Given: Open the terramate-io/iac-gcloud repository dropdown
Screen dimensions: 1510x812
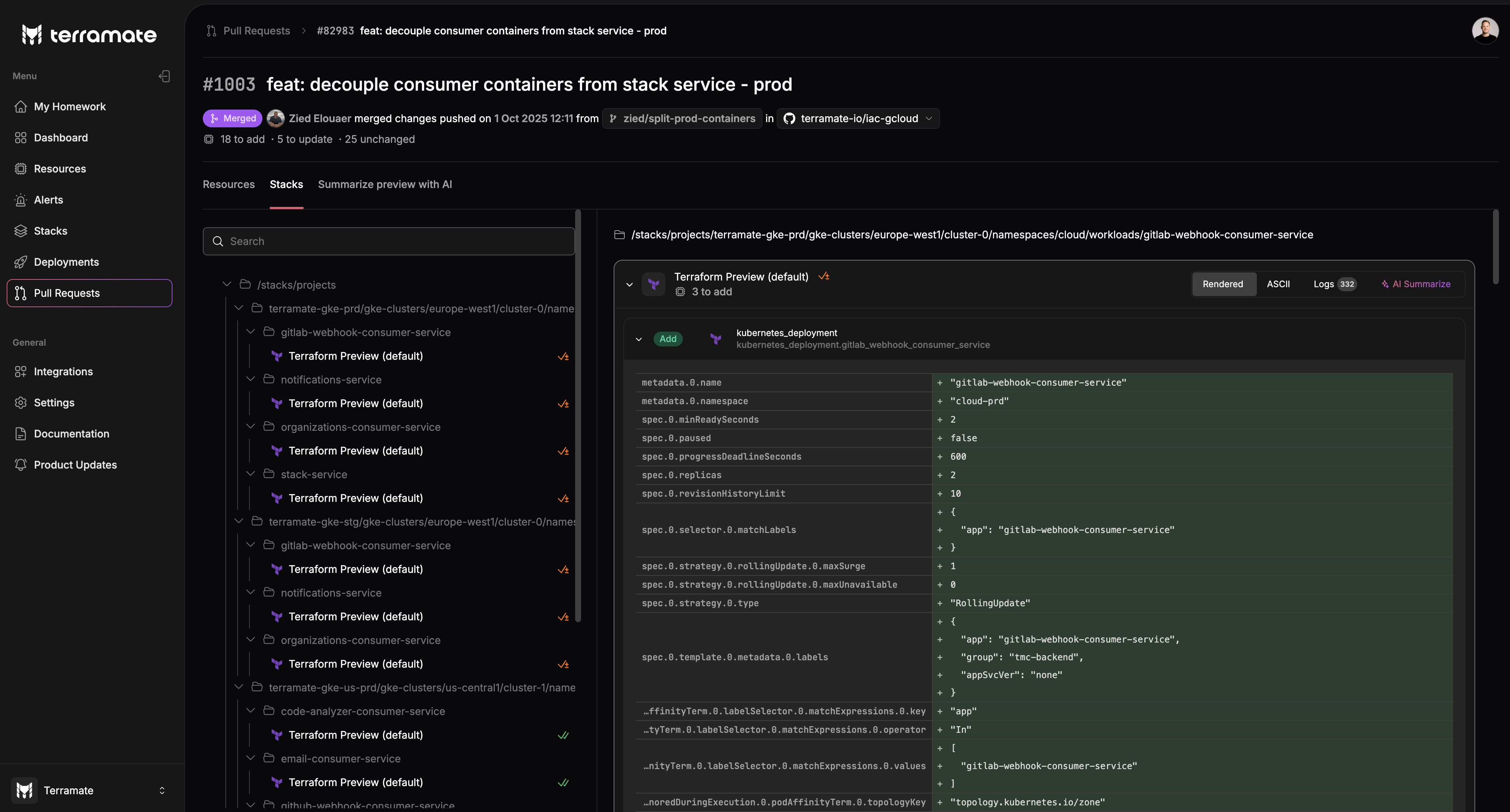Looking at the screenshot, I should click(929, 118).
